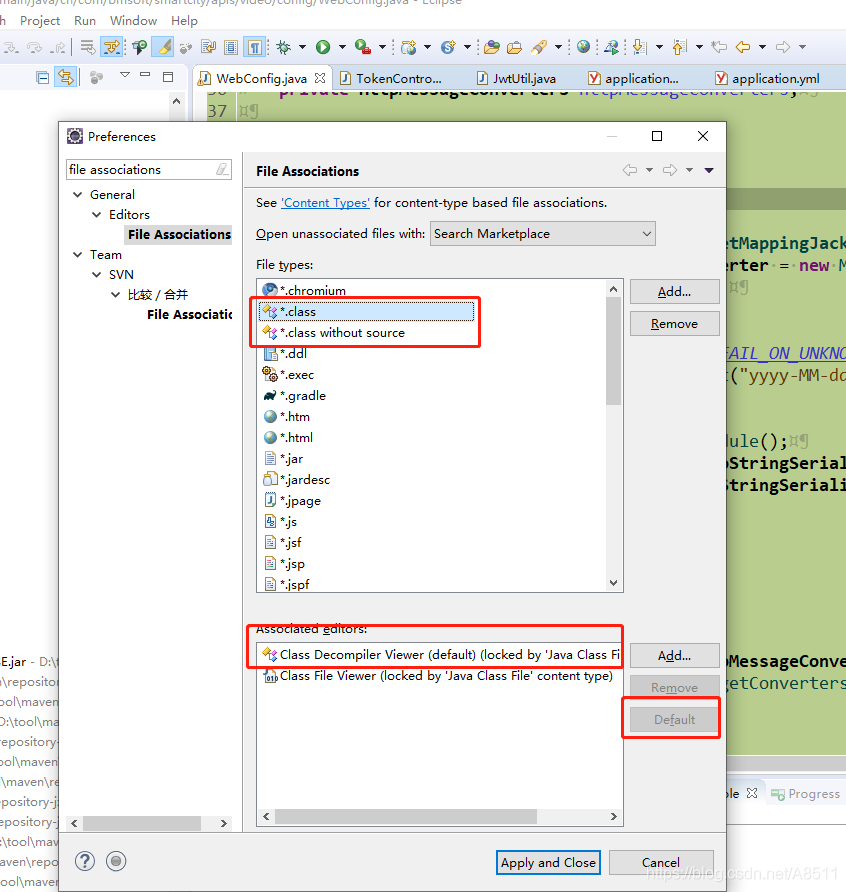Screen dimensions: 846x892
Task: Click the Cancel button
Action: [661, 862]
